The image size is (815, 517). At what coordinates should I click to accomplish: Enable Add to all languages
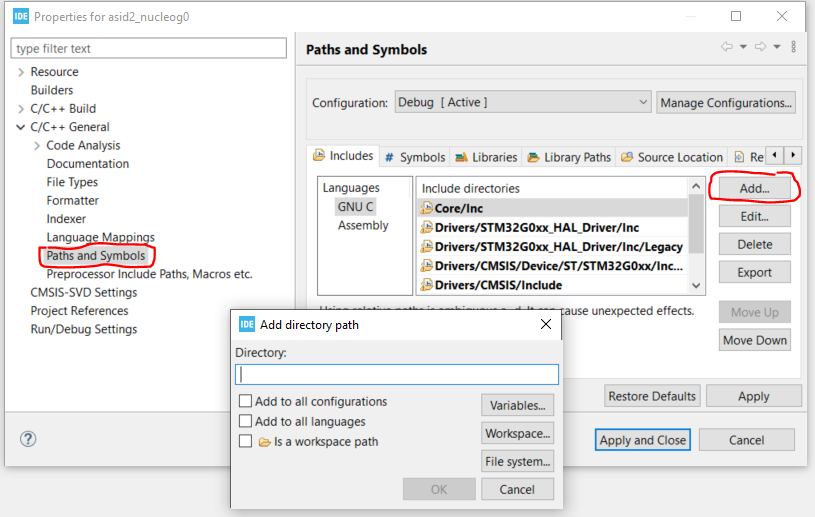coord(245,421)
